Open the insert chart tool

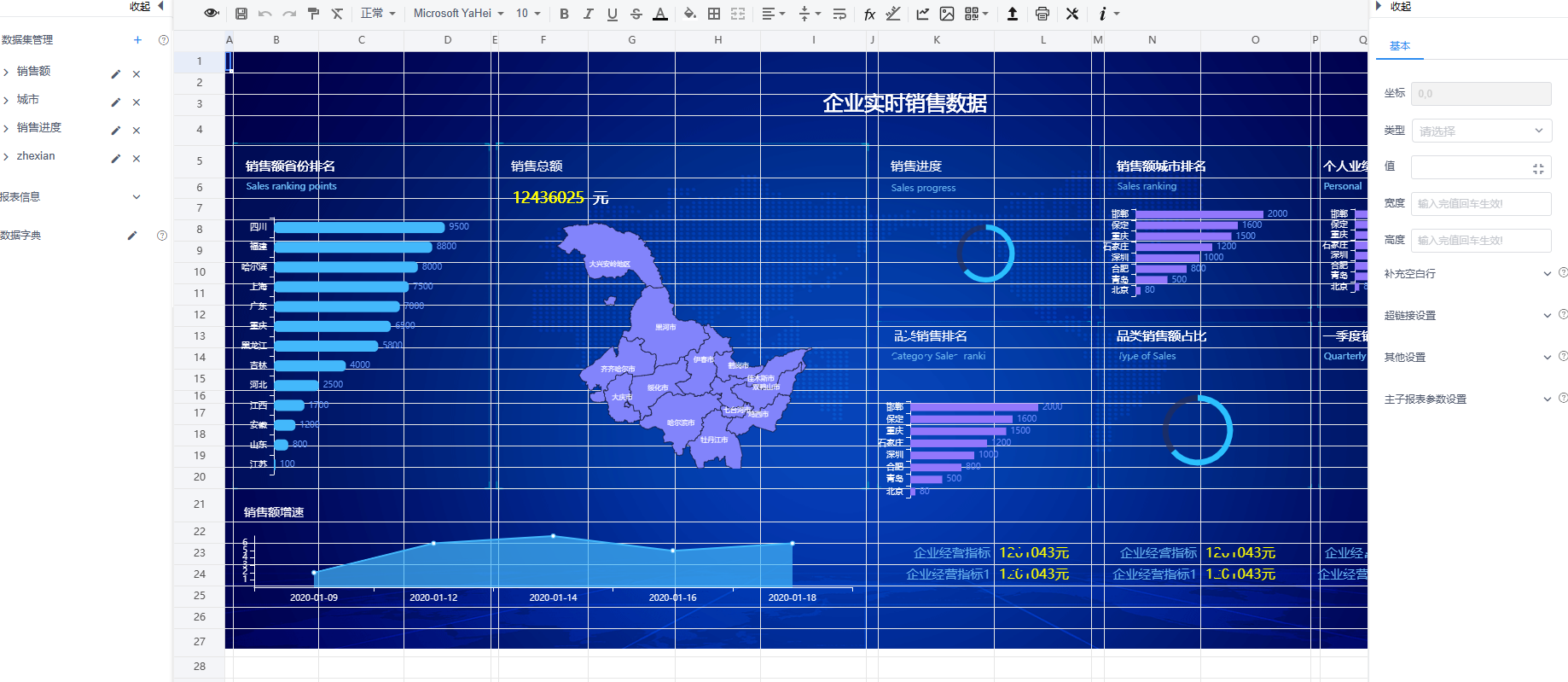point(922,14)
